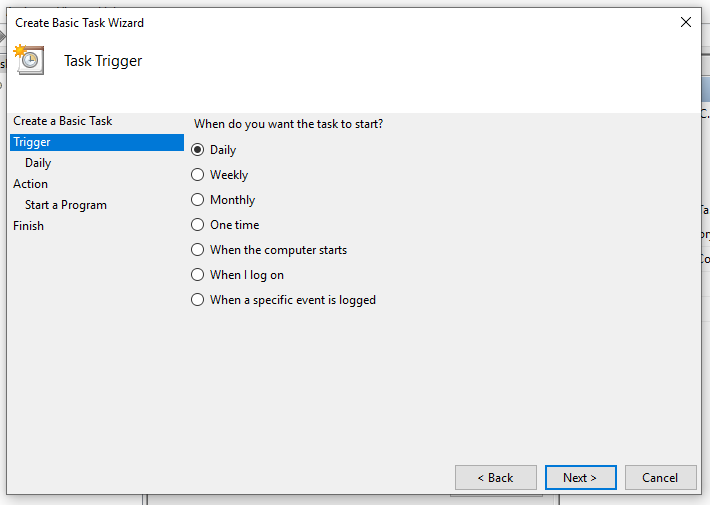Cancel the wizard
Viewport: 710px width, 505px height.
(x=660, y=477)
